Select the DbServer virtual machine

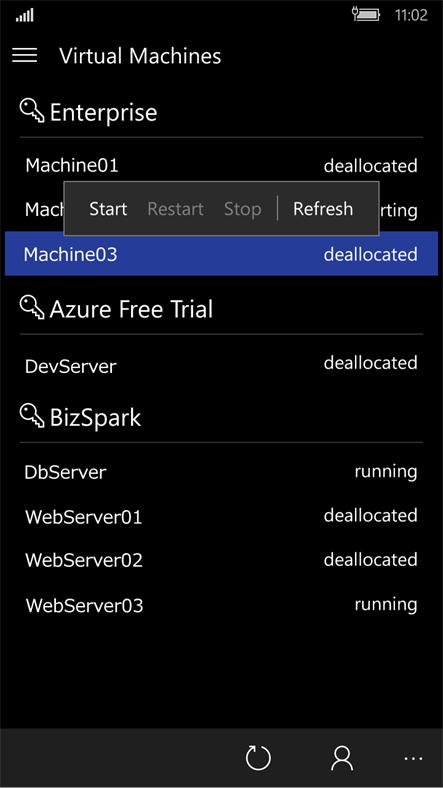tap(222, 472)
